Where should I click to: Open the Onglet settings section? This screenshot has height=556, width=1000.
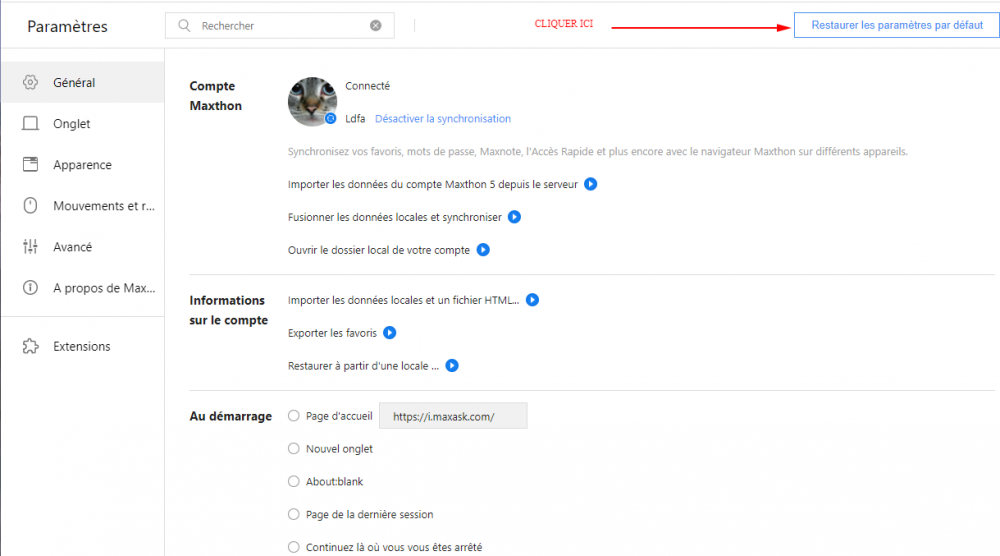(72, 124)
